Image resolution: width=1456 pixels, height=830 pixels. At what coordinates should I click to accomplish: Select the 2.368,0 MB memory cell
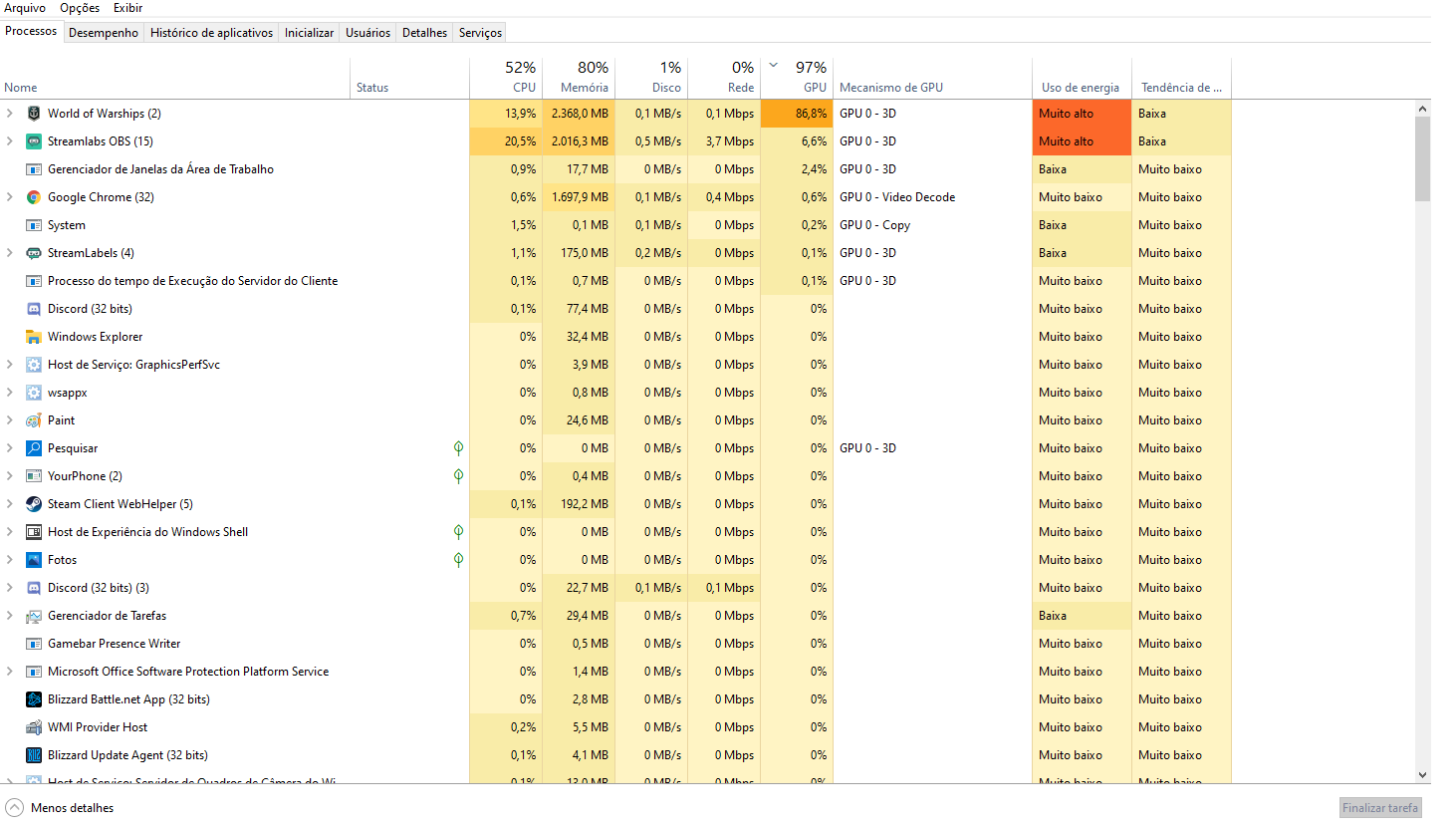[579, 114]
